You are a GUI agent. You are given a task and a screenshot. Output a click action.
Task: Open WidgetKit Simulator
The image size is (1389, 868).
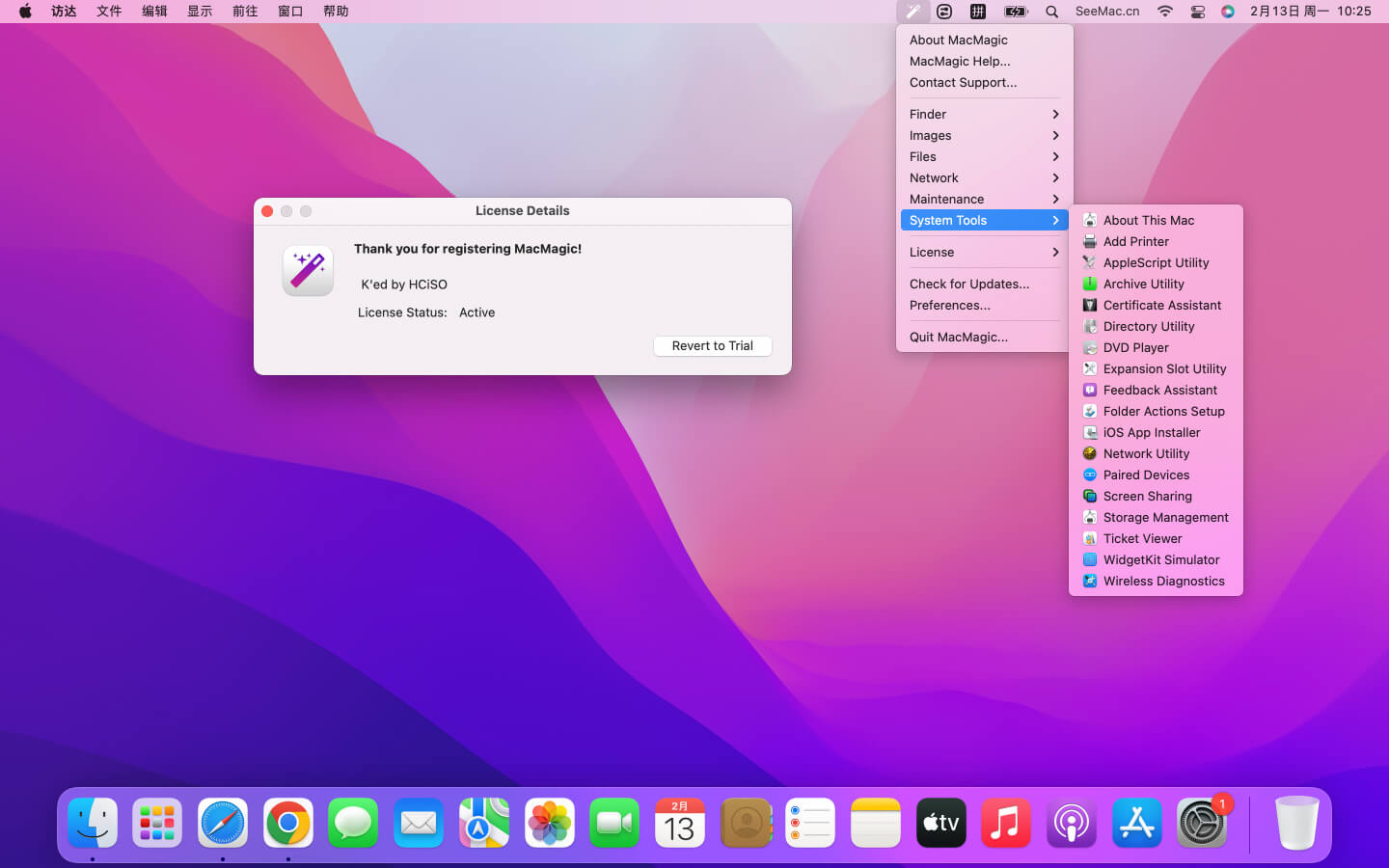pyautogui.click(x=1156, y=559)
